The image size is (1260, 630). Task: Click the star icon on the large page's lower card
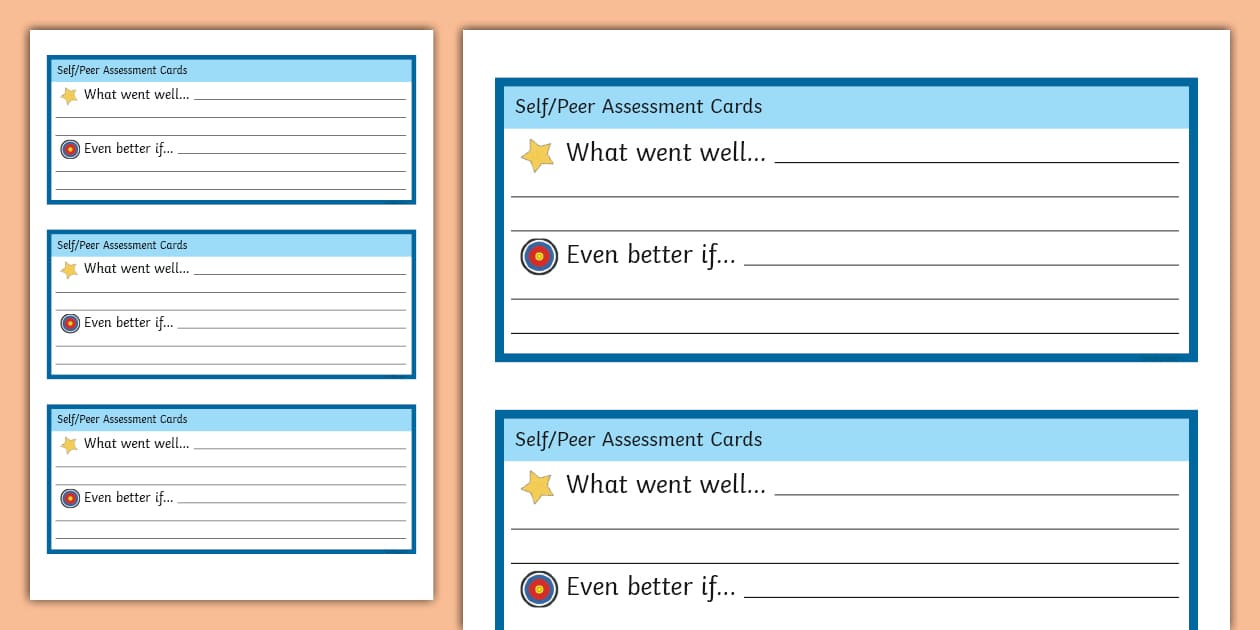[537, 487]
